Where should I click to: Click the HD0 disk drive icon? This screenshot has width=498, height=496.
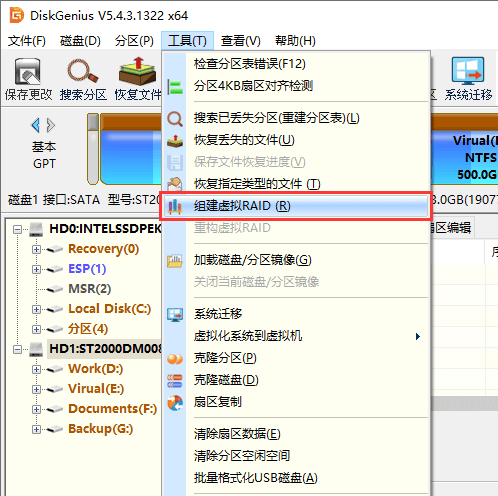click(36, 229)
